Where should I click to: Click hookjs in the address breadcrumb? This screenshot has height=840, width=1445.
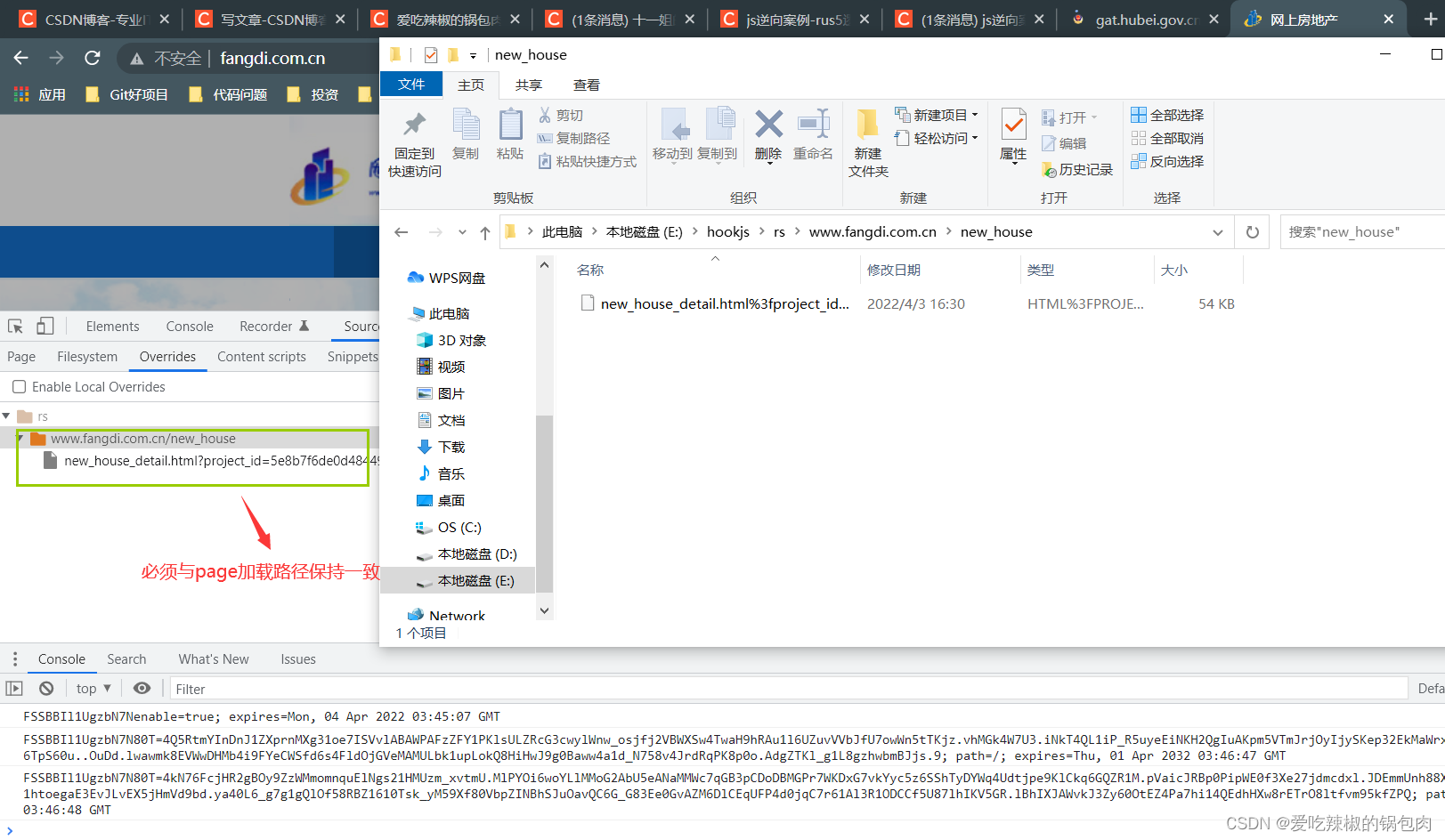[728, 231]
